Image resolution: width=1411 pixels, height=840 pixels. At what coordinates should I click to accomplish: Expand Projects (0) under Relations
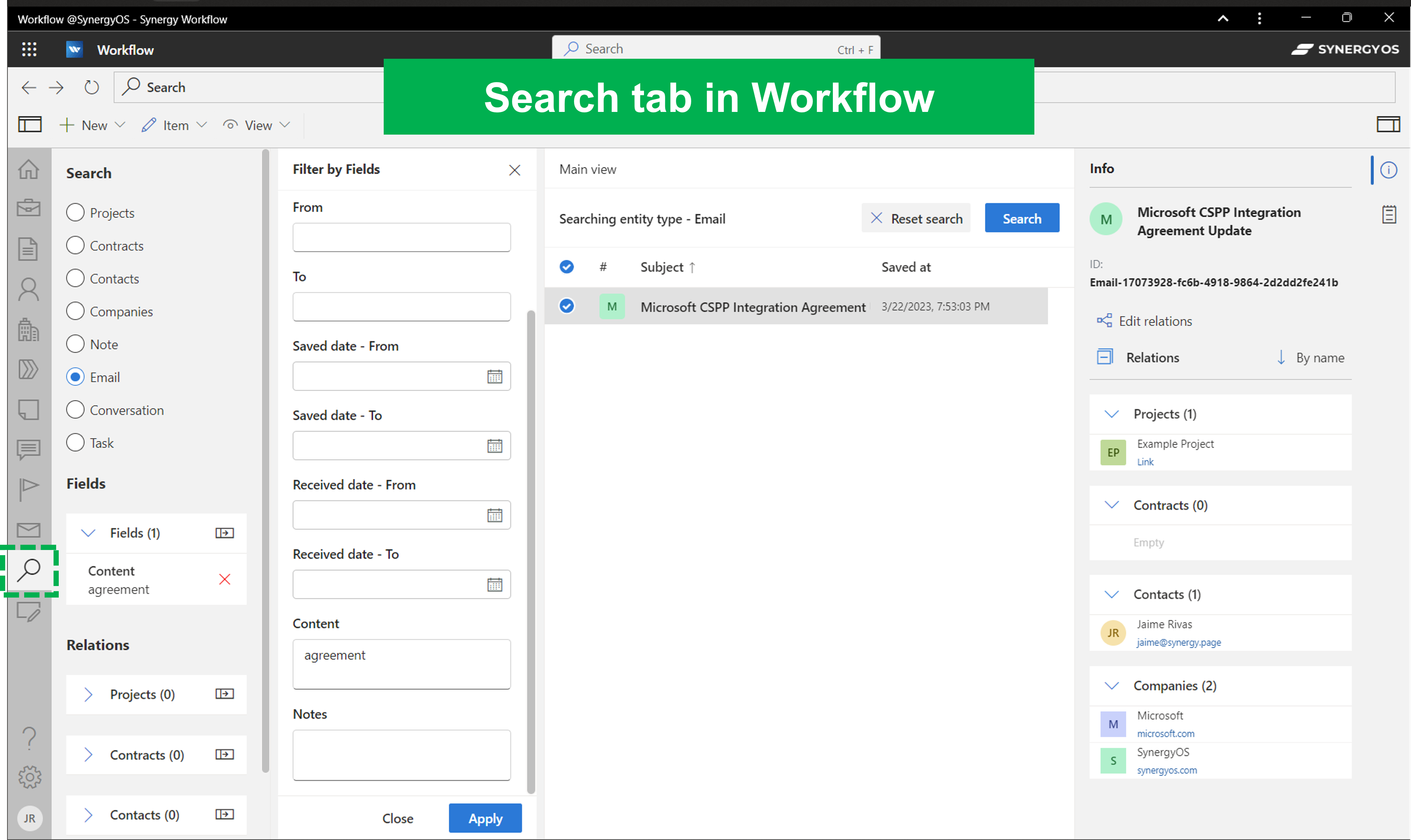pos(88,695)
